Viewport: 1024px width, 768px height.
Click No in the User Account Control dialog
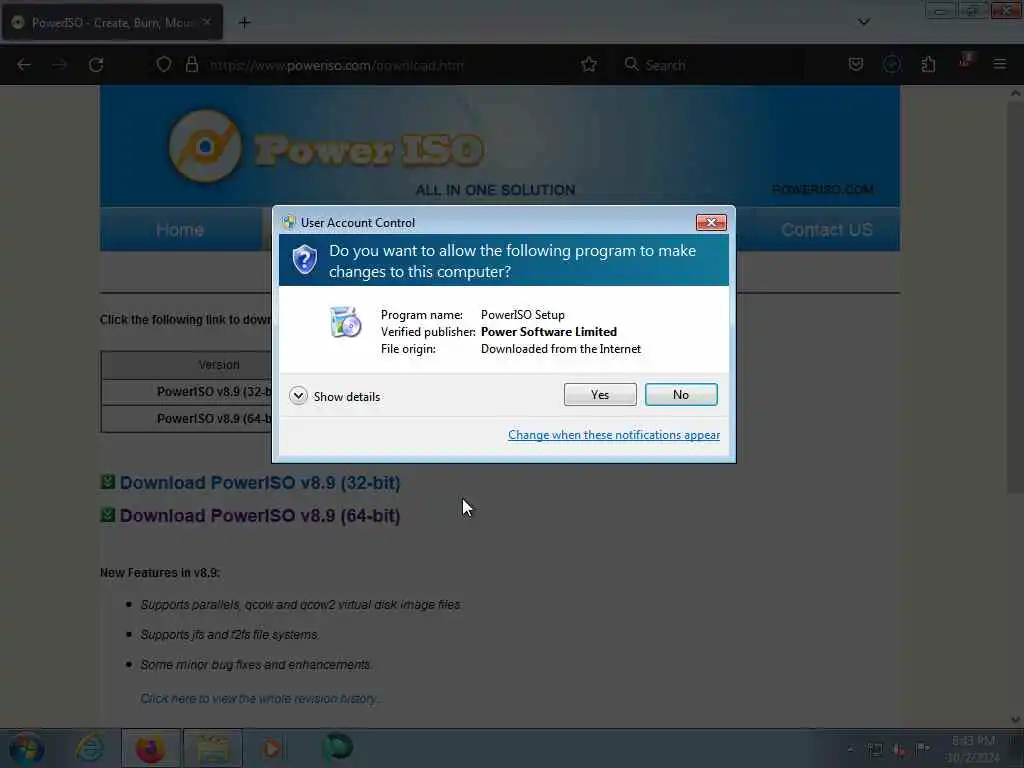coord(680,394)
